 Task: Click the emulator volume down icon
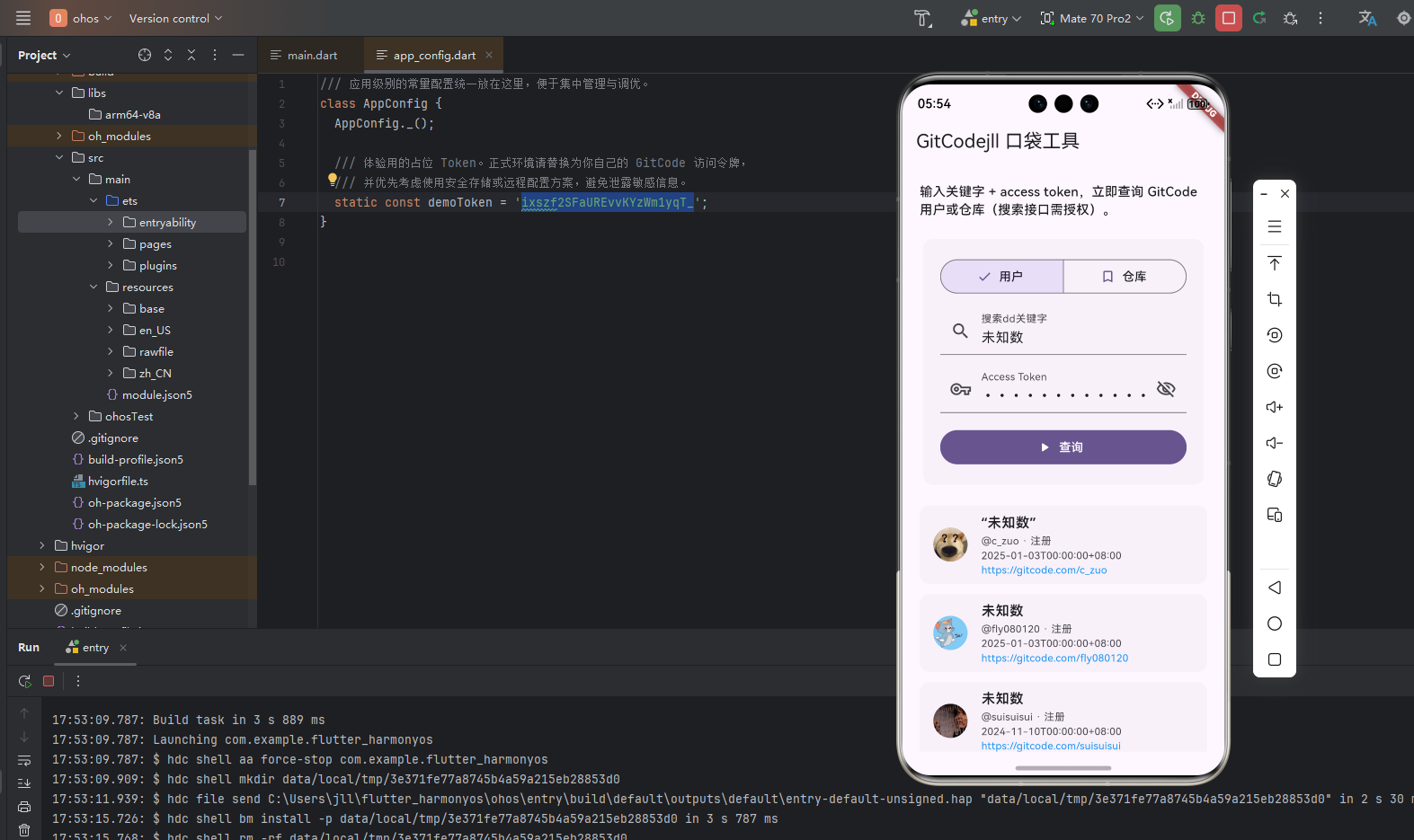pyautogui.click(x=1275, y=443)
